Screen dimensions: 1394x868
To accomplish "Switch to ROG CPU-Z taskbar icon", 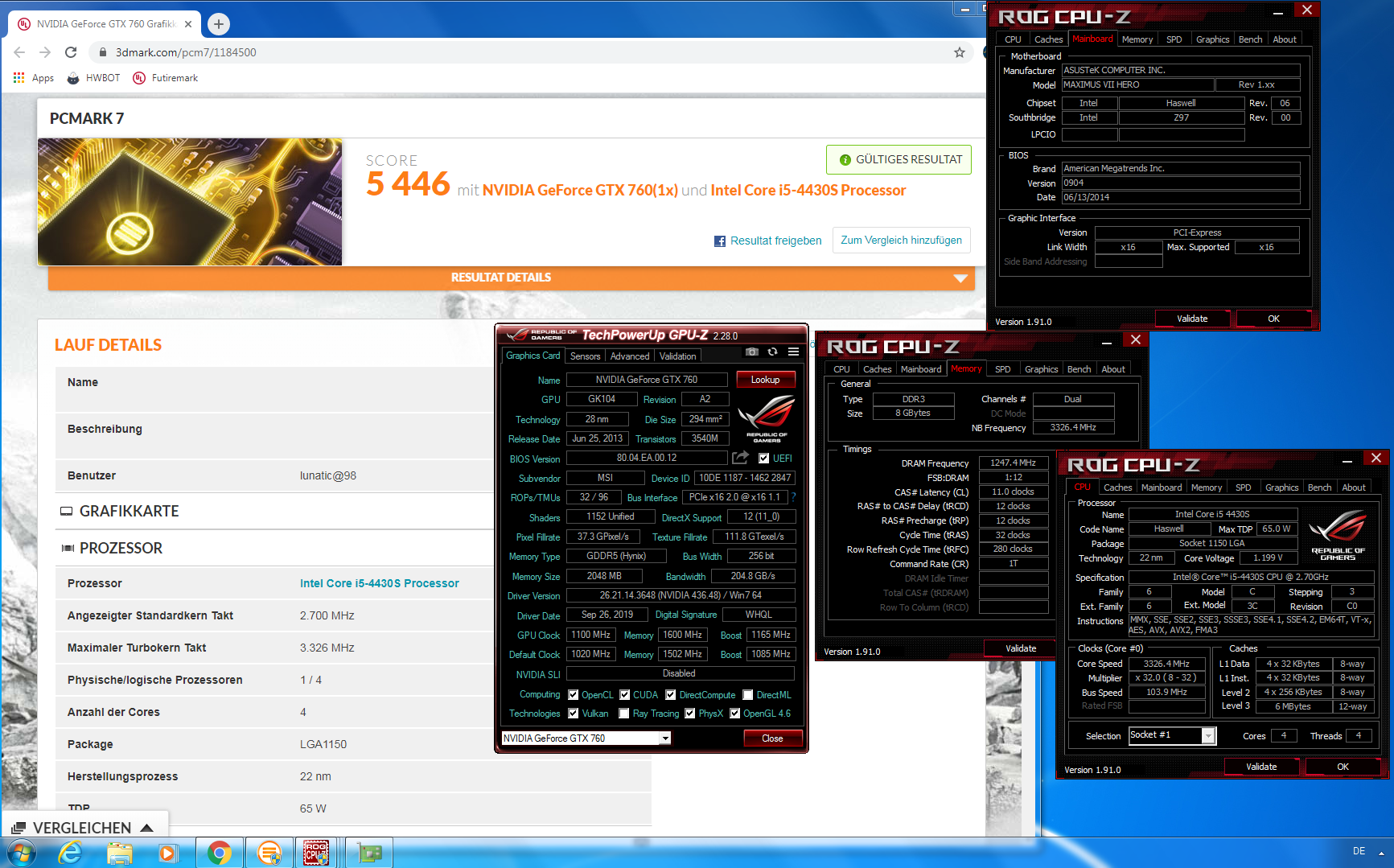I will point(315,852).
